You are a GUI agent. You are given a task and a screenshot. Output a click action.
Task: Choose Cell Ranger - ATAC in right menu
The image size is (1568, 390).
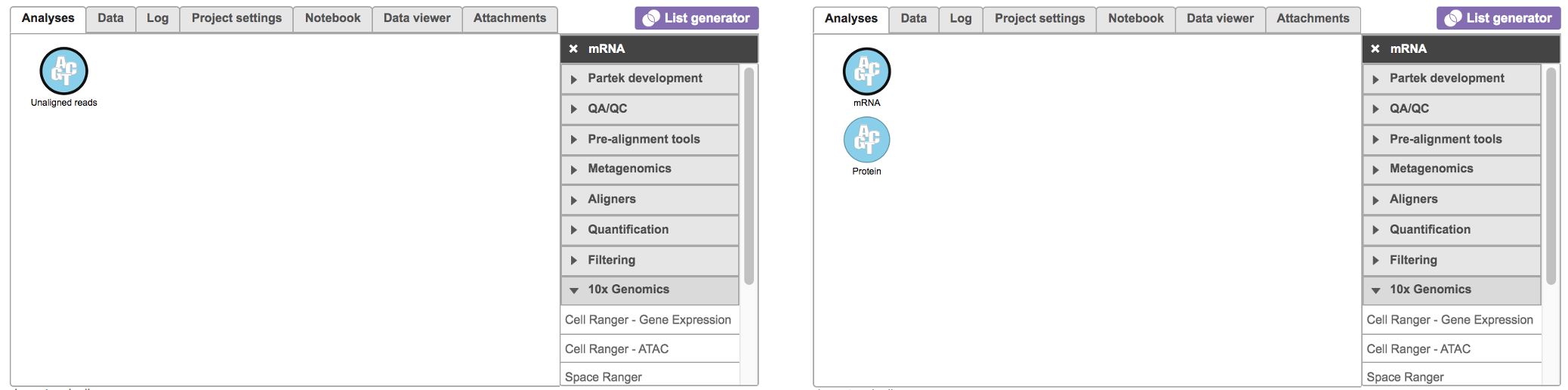[x=1418, y=349]
